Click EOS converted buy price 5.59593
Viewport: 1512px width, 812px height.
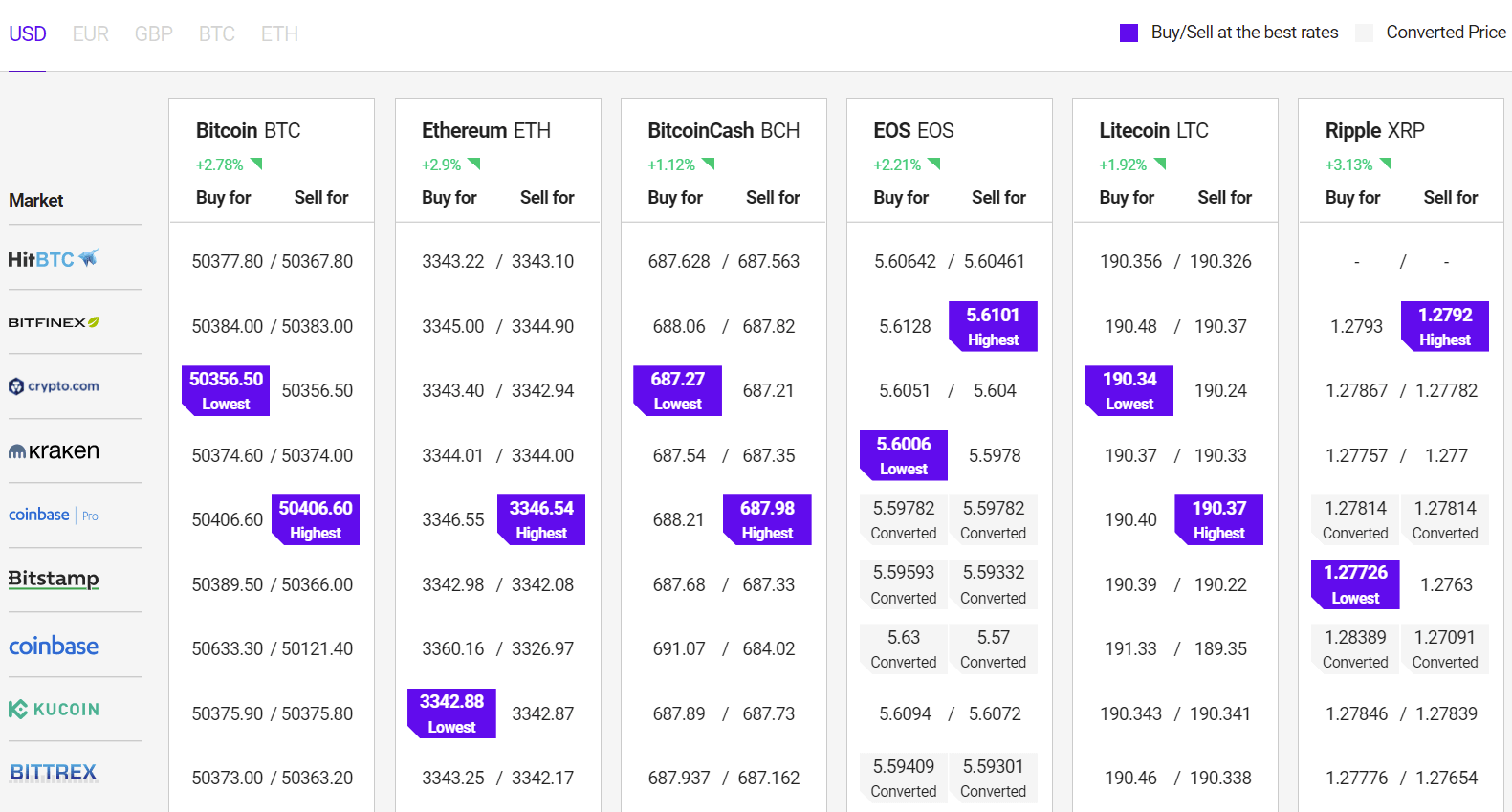904,584
